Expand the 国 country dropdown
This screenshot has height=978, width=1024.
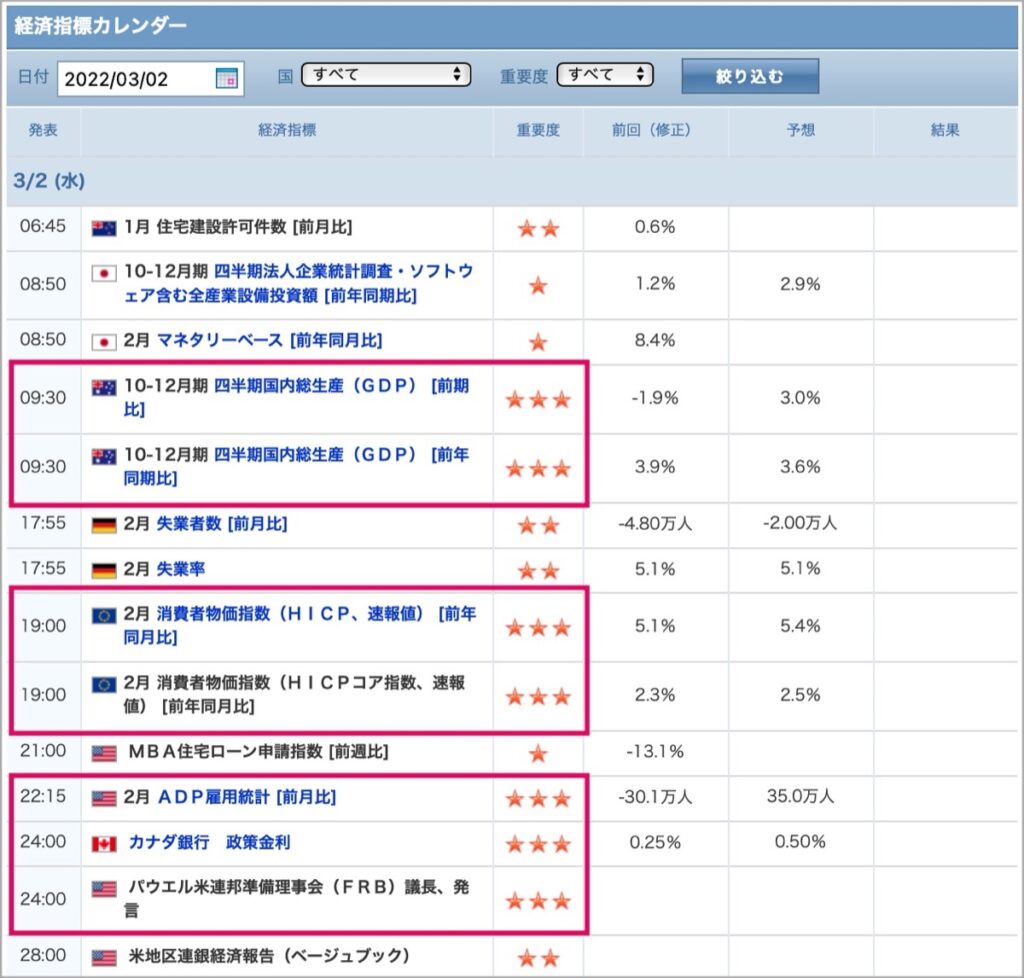coord(385,74)
